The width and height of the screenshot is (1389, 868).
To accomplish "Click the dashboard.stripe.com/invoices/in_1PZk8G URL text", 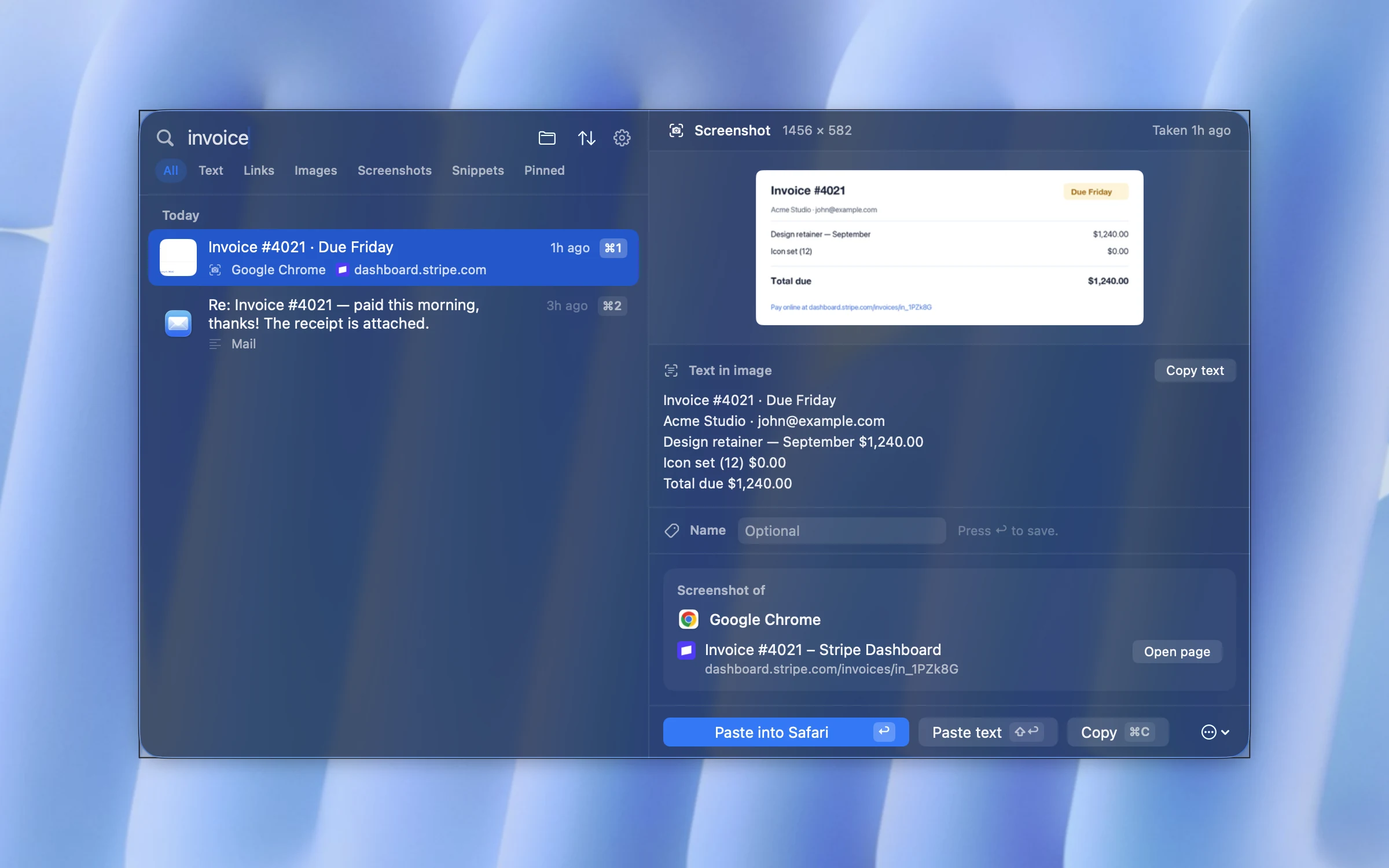I will [831, 669].
